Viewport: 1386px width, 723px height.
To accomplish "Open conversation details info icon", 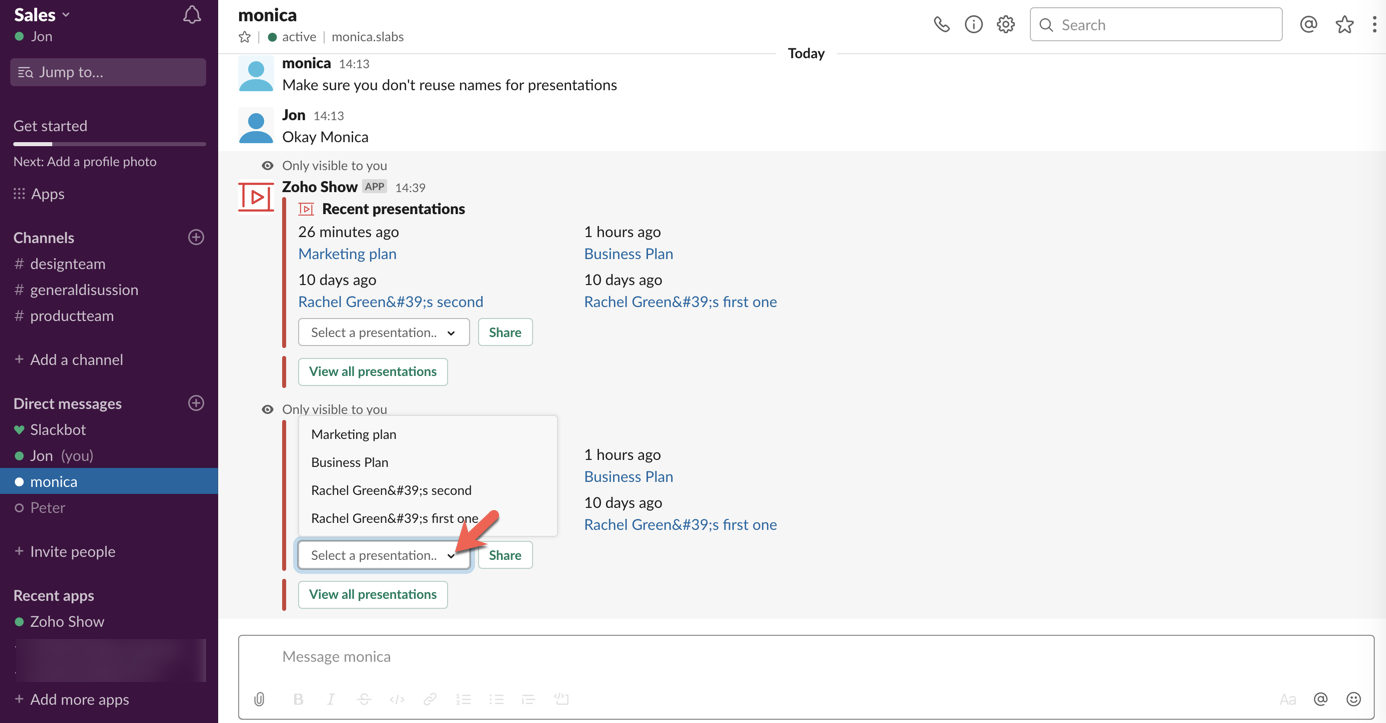I will point(973,25).
